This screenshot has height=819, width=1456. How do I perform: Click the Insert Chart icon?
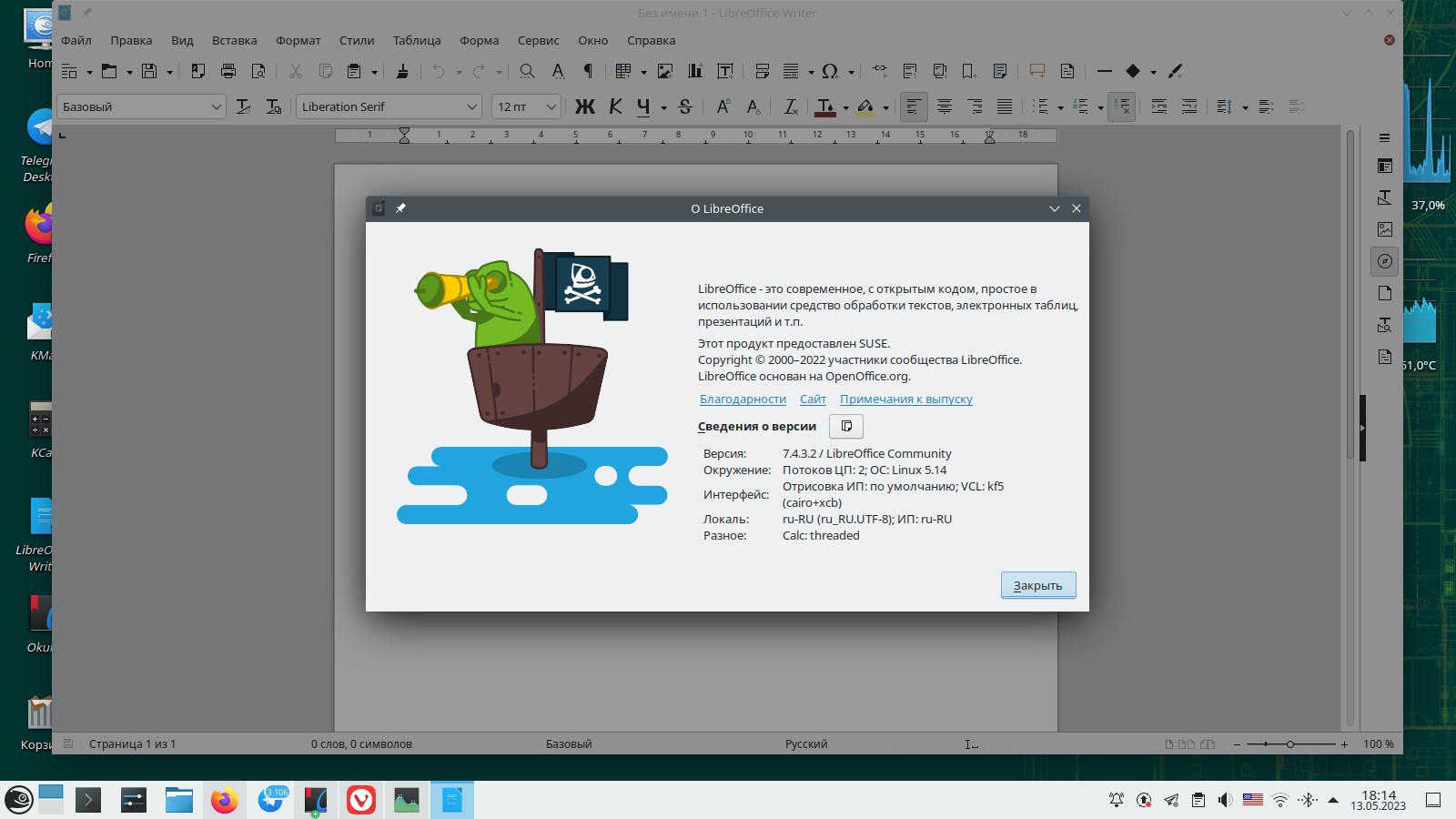695,71
